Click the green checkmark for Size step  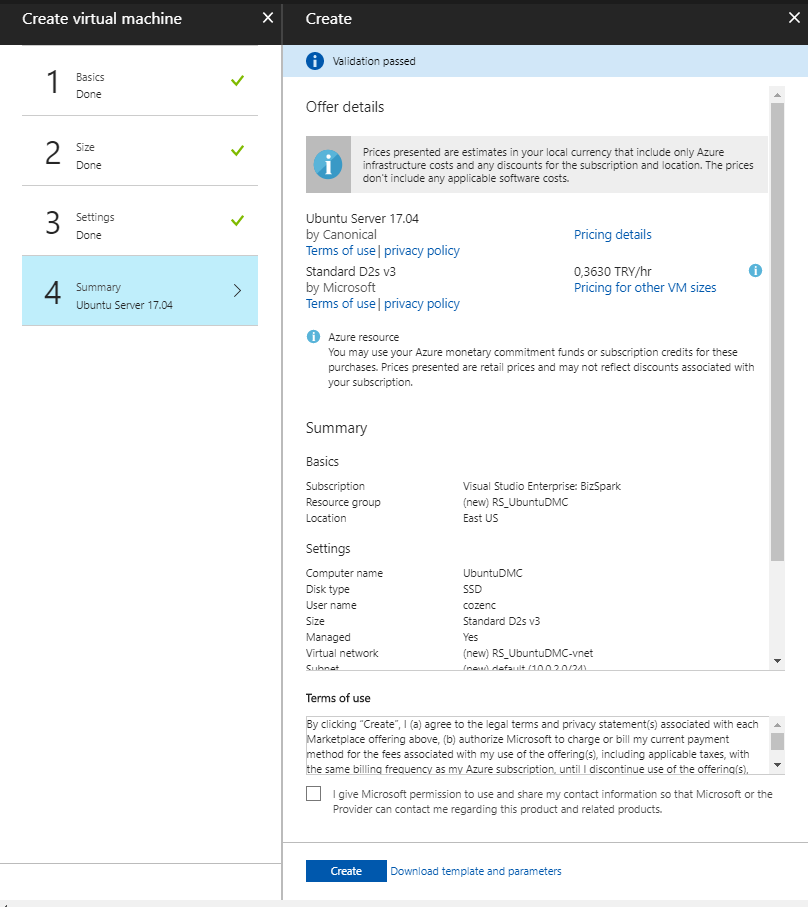point(237,150)
